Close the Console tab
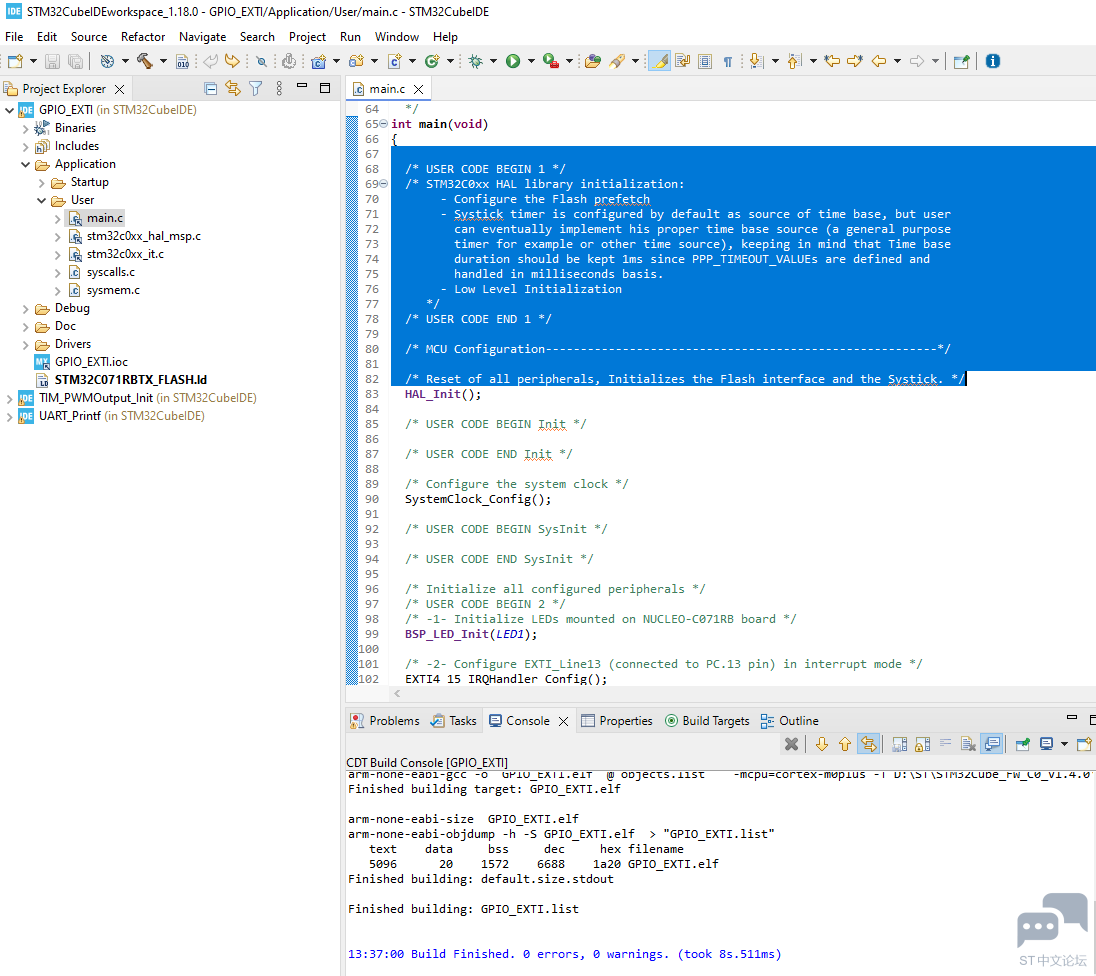Screen dimensions: 1096x976 click(x=563, y=722)
